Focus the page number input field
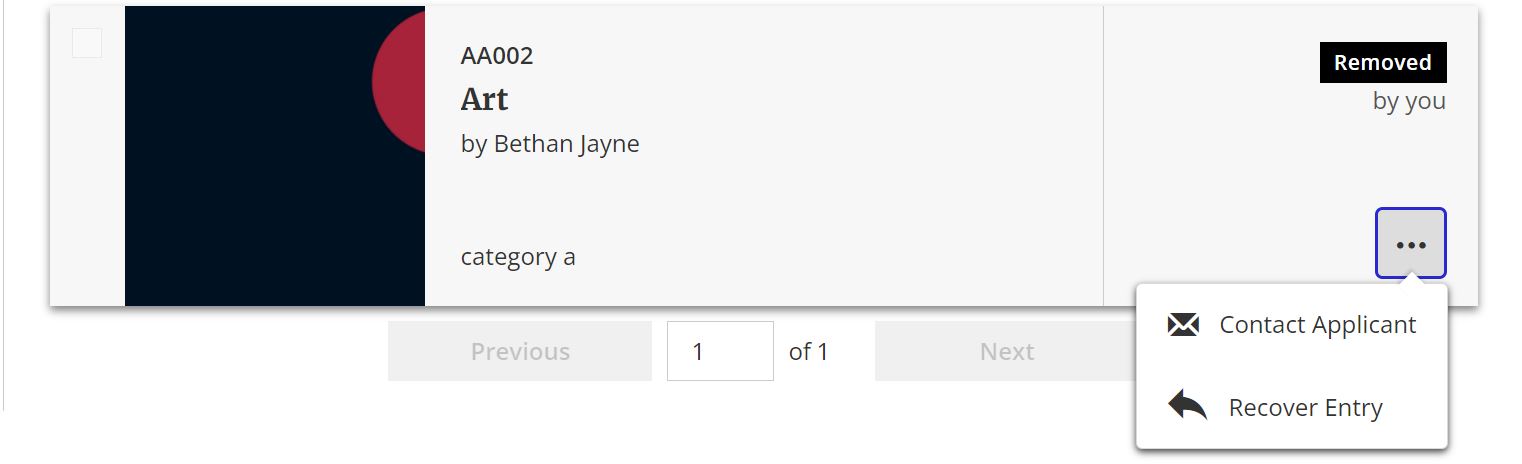Screen dimensions: 1522x464 click(720, 351)
